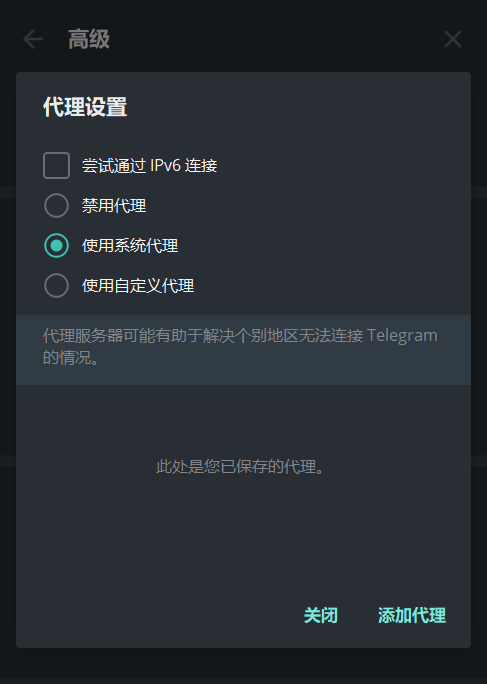The image size is (487, 684).
Task: Click the 尝试通过 IPv6 连接 label text
Action: tap(150, 165)
